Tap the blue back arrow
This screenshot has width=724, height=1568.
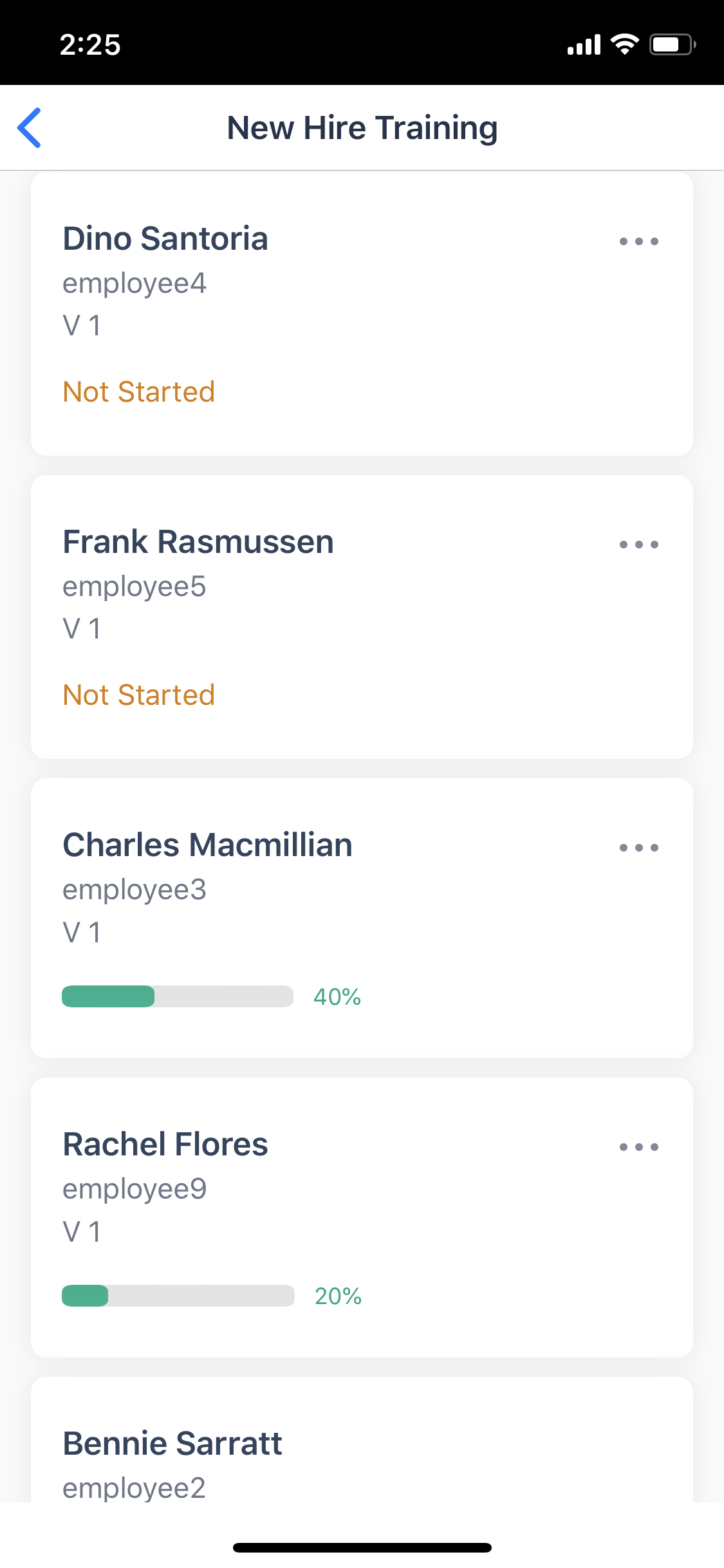[30, 128]
